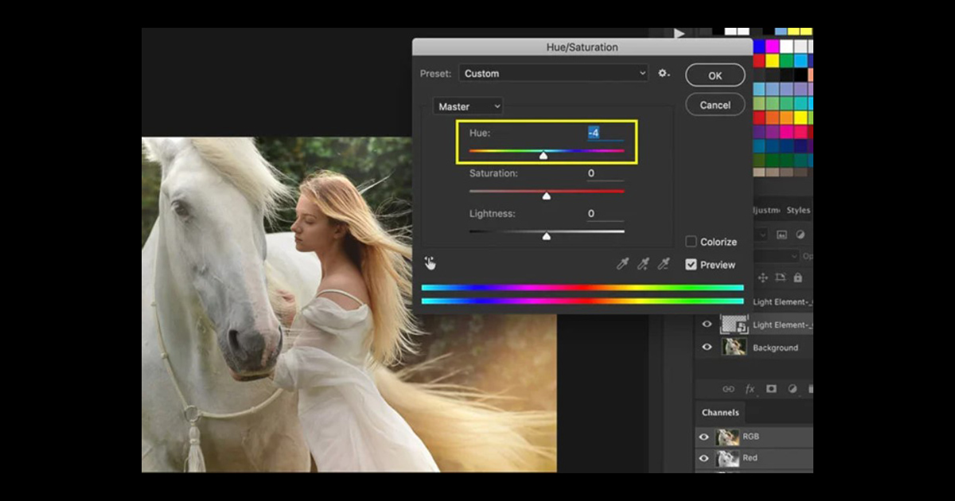Pick the orange swatch next to red

pos(772,117)
